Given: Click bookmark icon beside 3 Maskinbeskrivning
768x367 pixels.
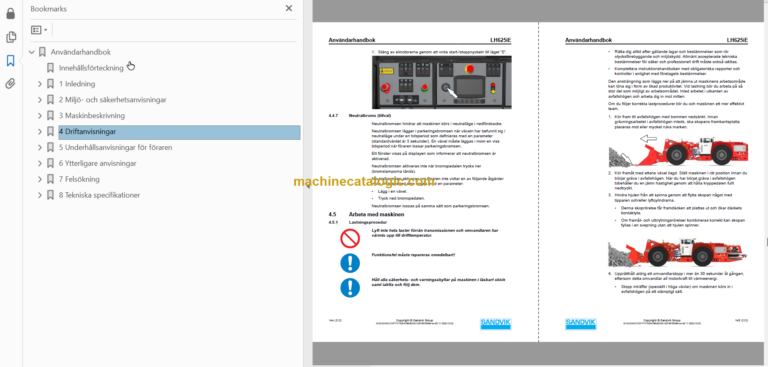Looking at the screenshot, I should point(50,116).
